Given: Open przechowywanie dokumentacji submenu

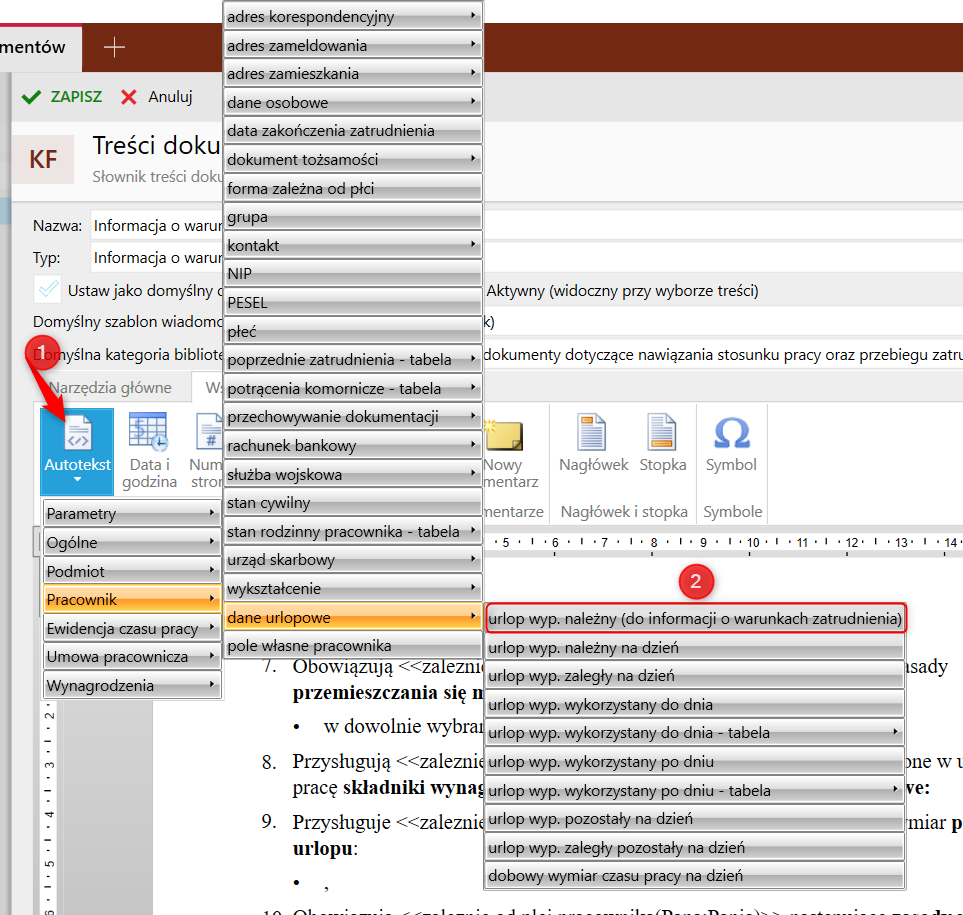Looking at the screenshot, I should coord(353,417).
